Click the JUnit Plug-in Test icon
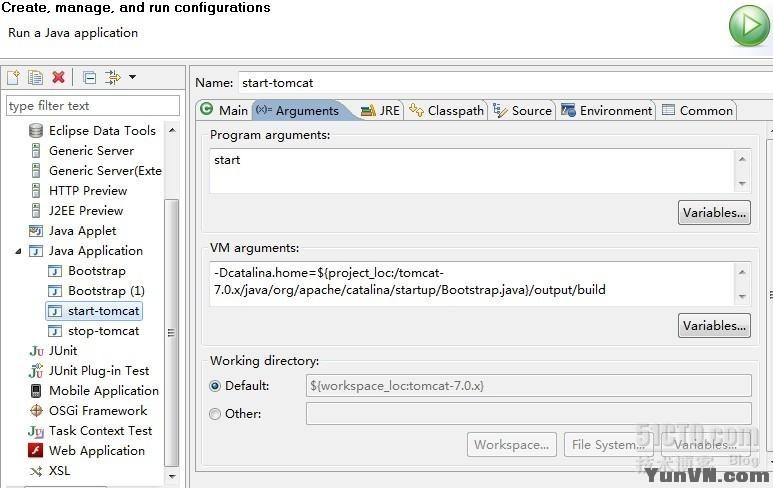Image resolution: width=773 pixels, height=488 pixels. point(36,371)
